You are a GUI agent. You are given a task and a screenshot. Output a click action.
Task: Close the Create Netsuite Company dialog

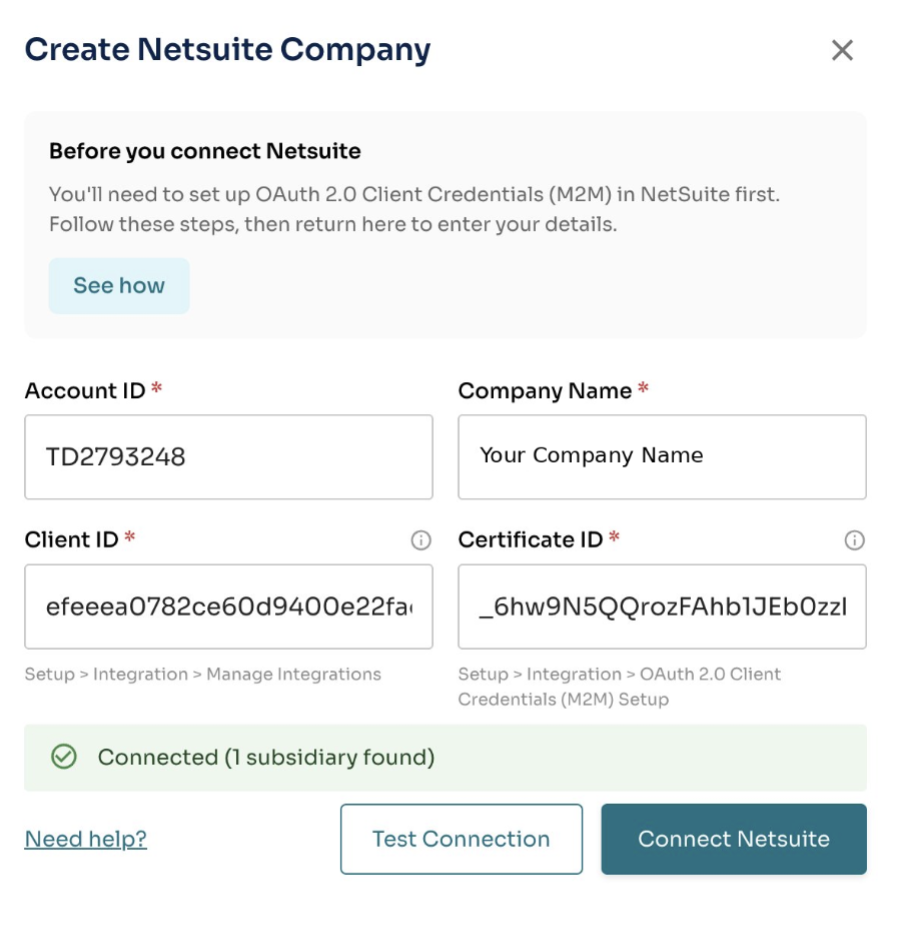(x=842, y=50)
